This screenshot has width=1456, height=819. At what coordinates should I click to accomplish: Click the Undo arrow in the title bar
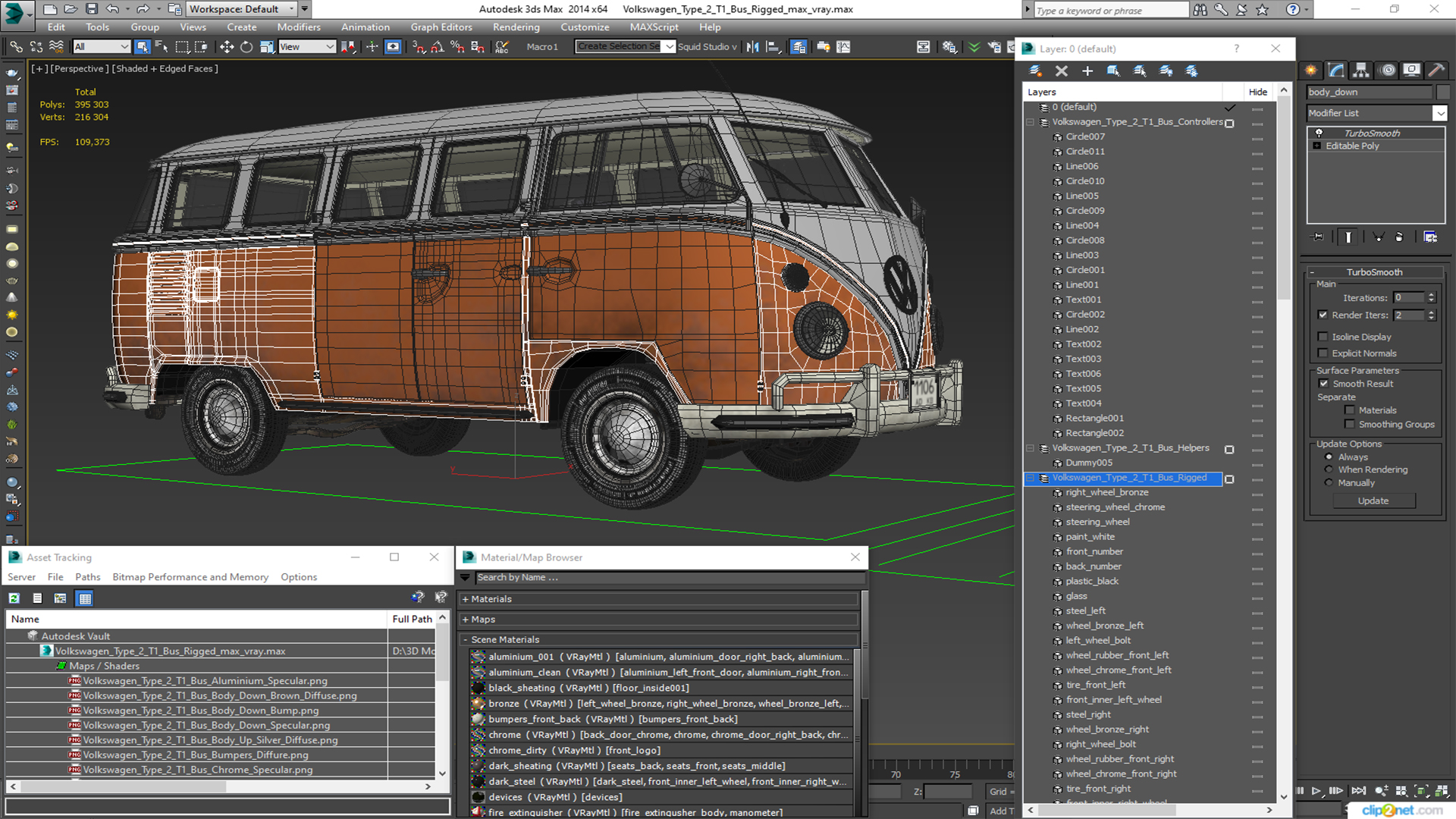tap(112, 9)
